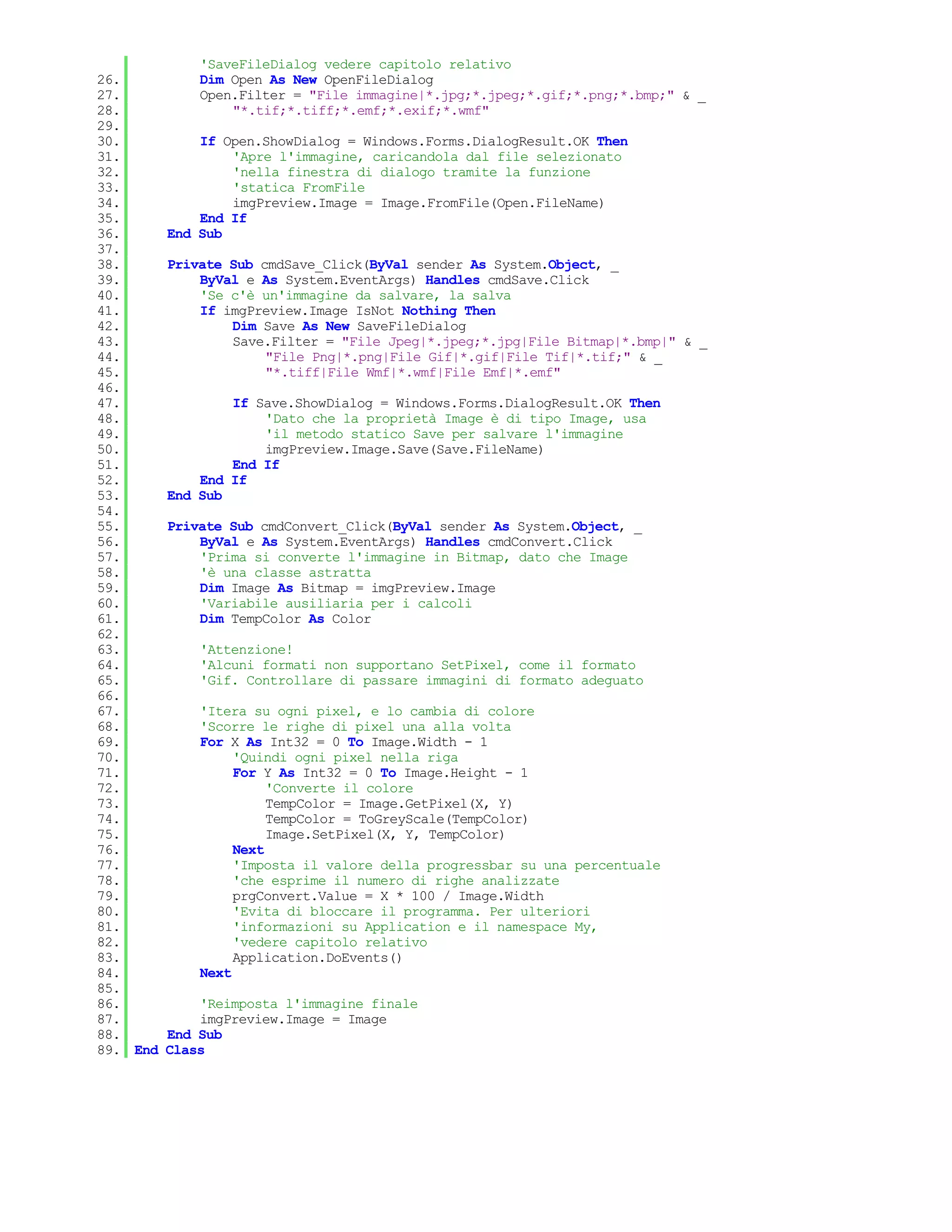
Task: Click 'Image.FromFile(Open.FileName)' line
Action: (418, 203)
